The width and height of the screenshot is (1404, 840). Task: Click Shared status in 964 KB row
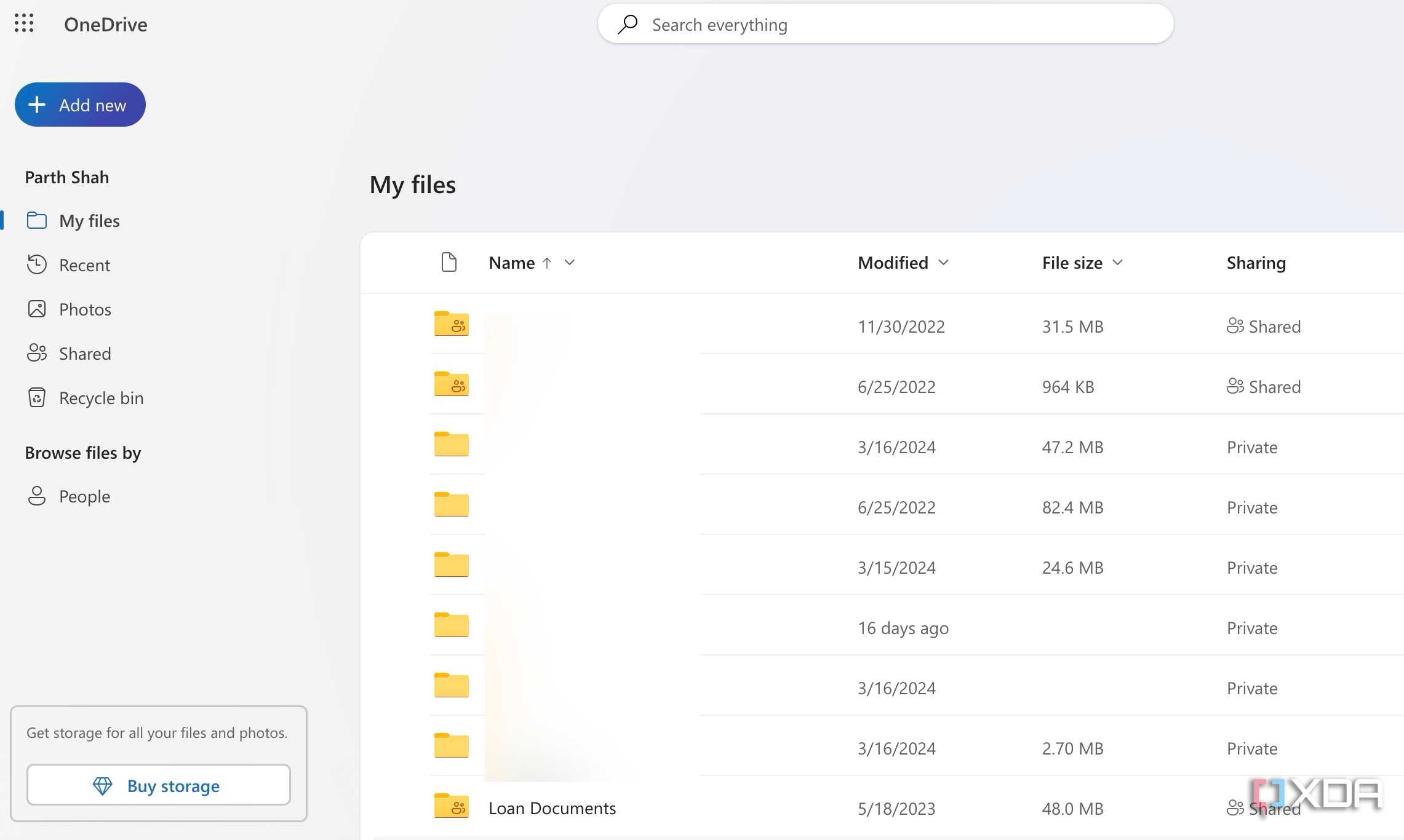click(x=1275, y=387)
